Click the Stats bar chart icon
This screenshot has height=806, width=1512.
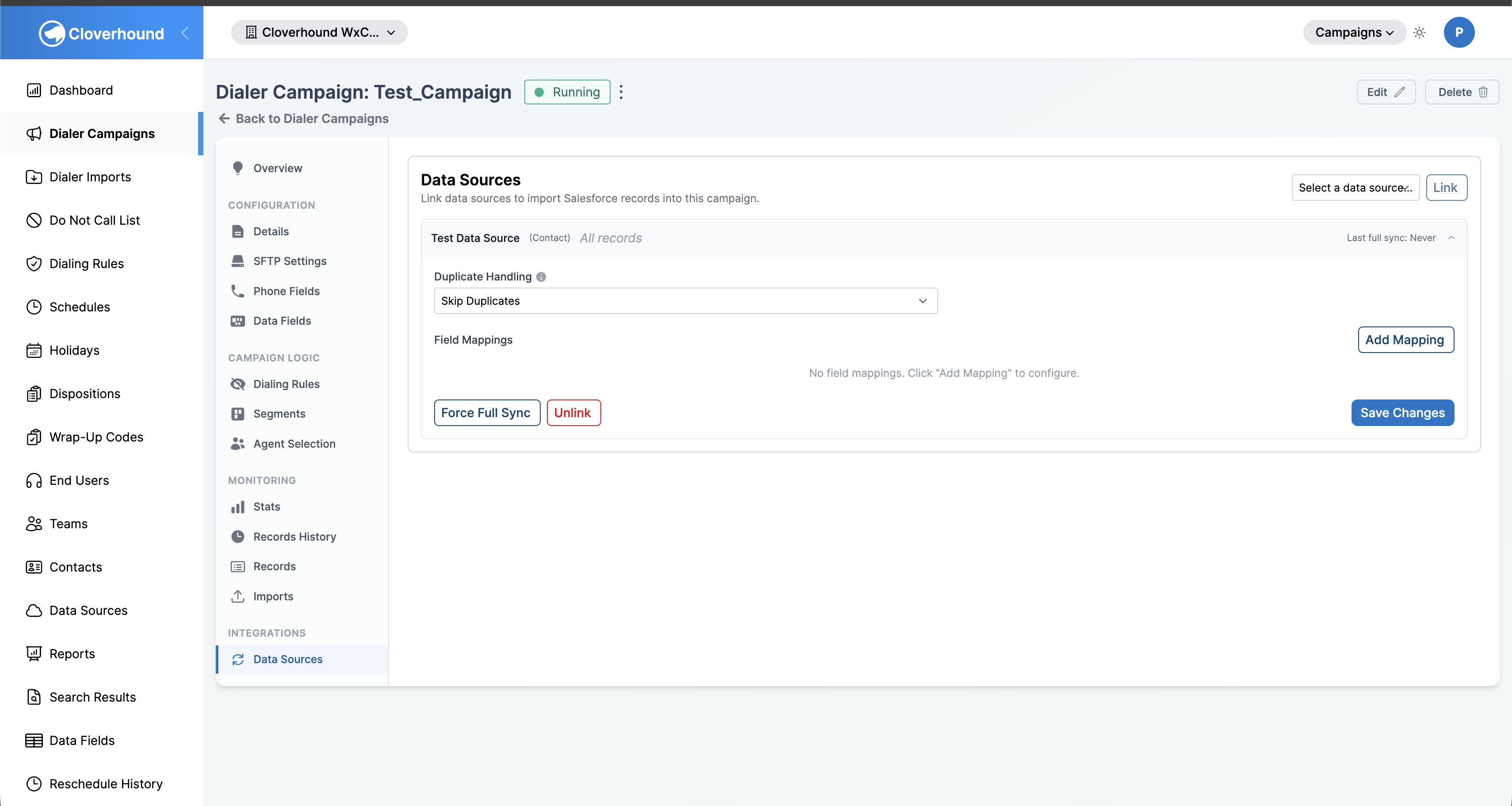238,507
